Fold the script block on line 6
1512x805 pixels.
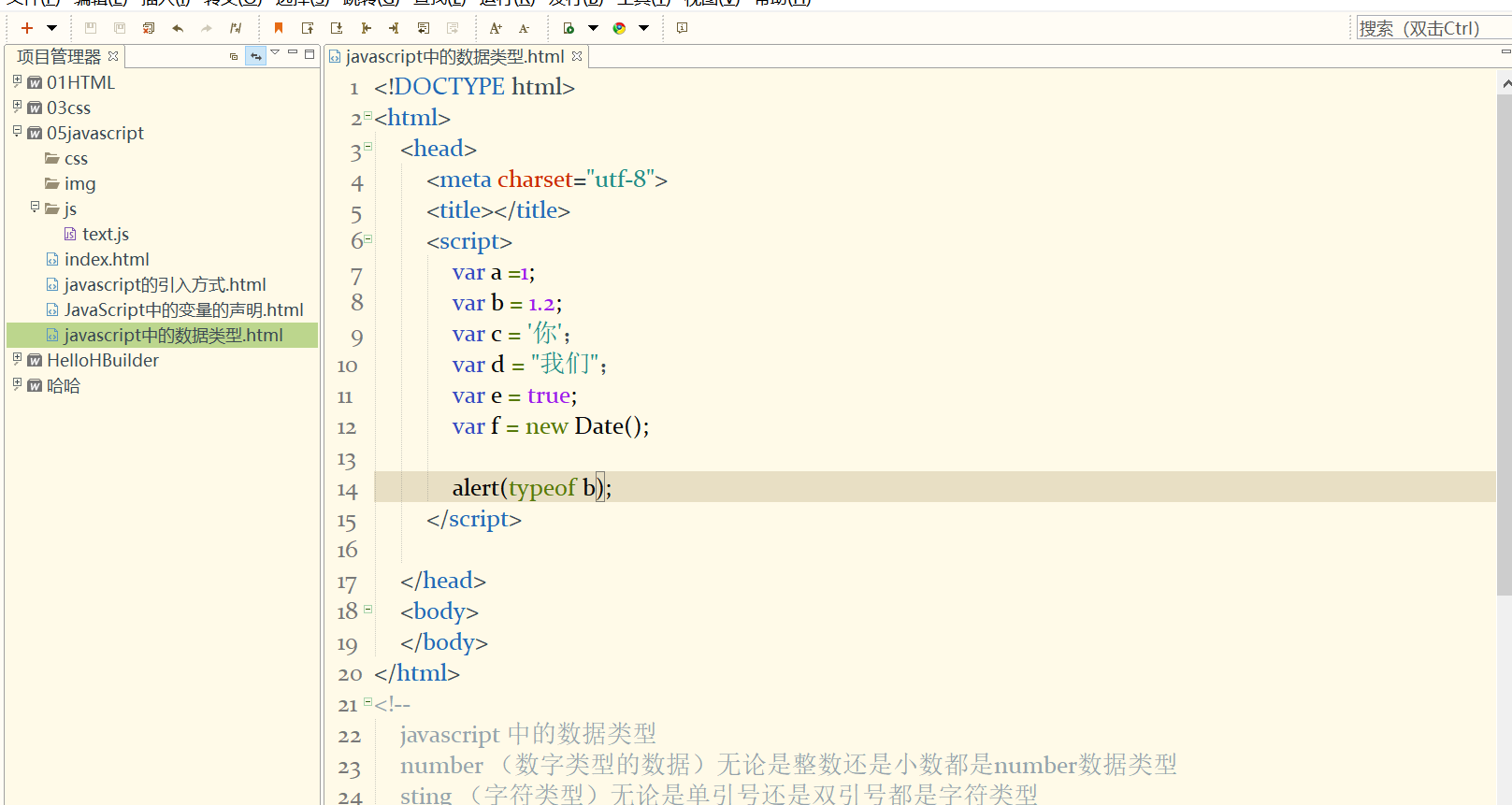(367, 239)
